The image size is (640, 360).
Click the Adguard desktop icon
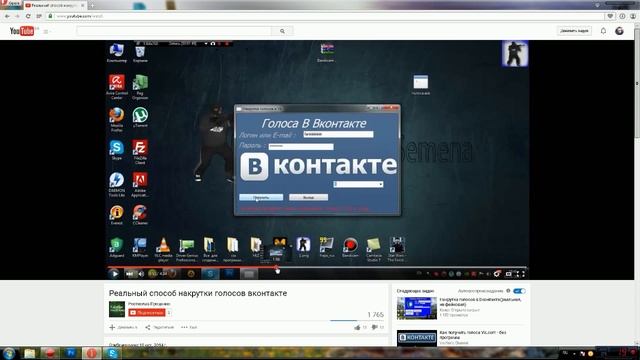coord(116,247)
